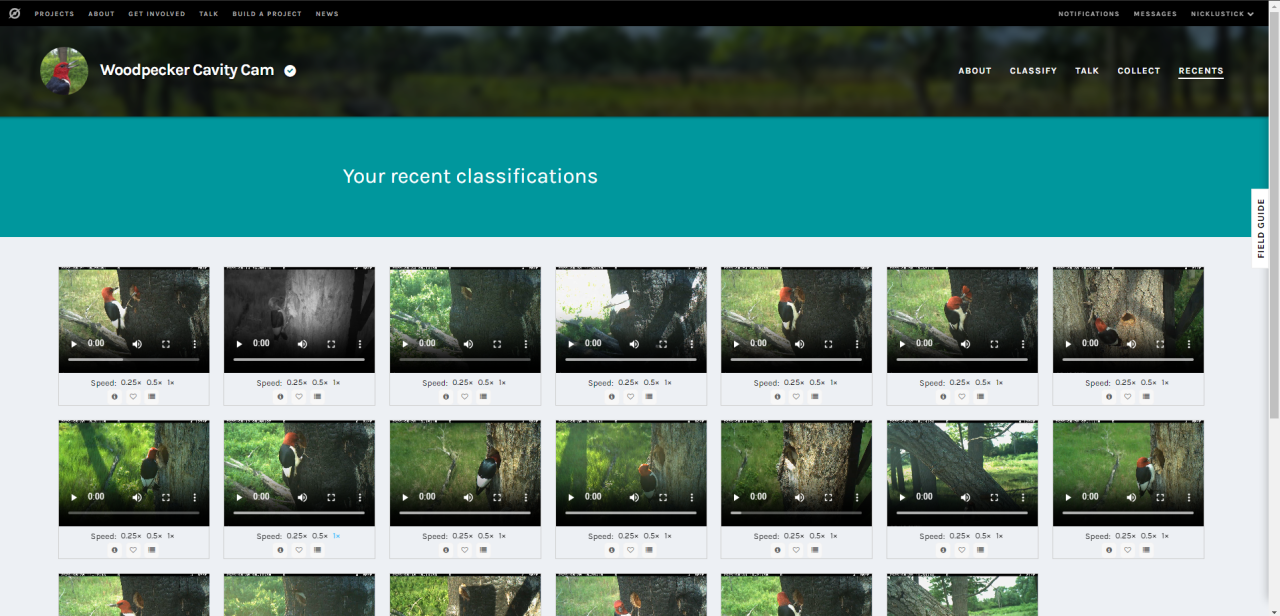
Task: Show info for seventh video in second row
Action: coord(1110,549)
